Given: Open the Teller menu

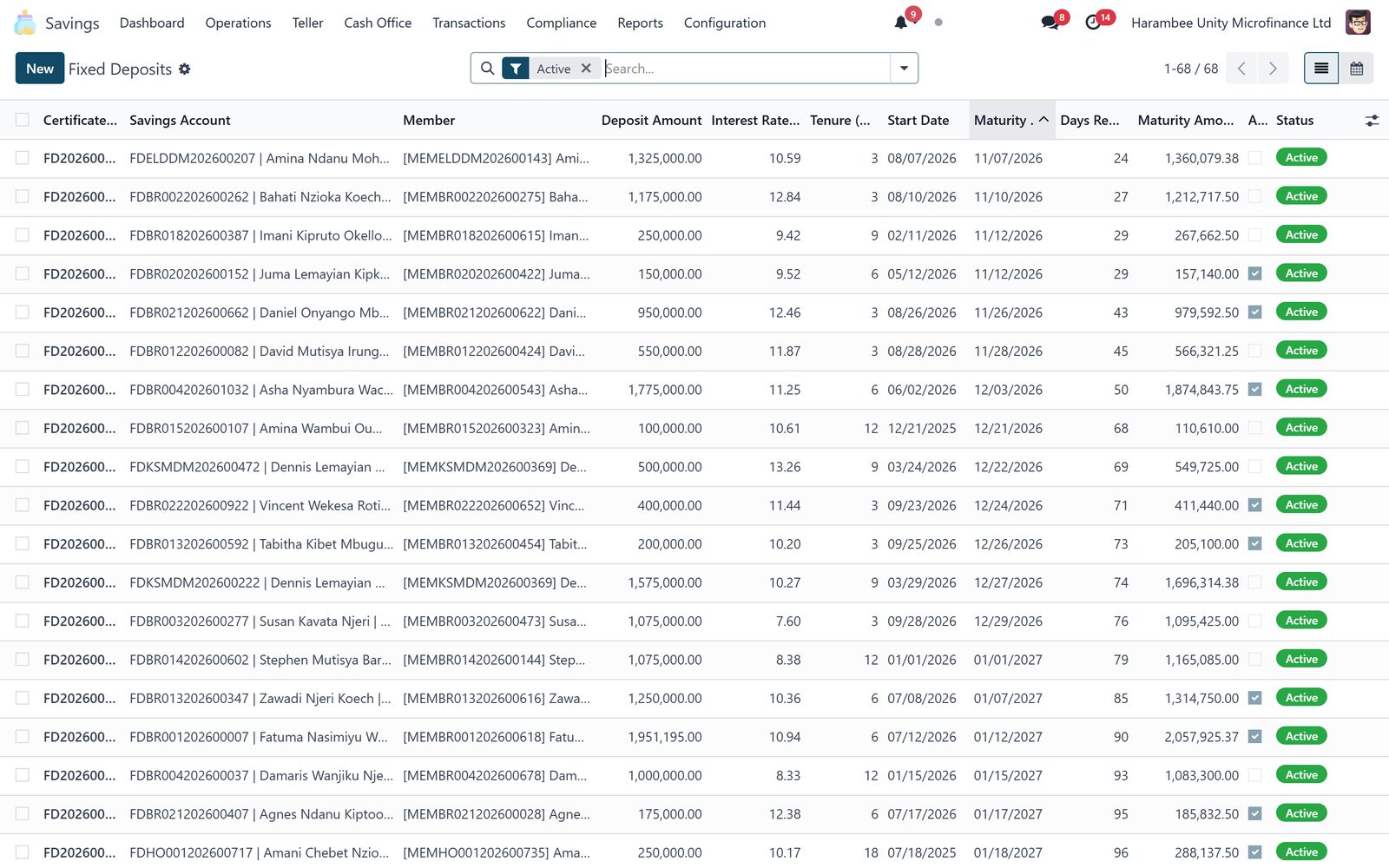Looking at the screenshot, I should point(307,23).
